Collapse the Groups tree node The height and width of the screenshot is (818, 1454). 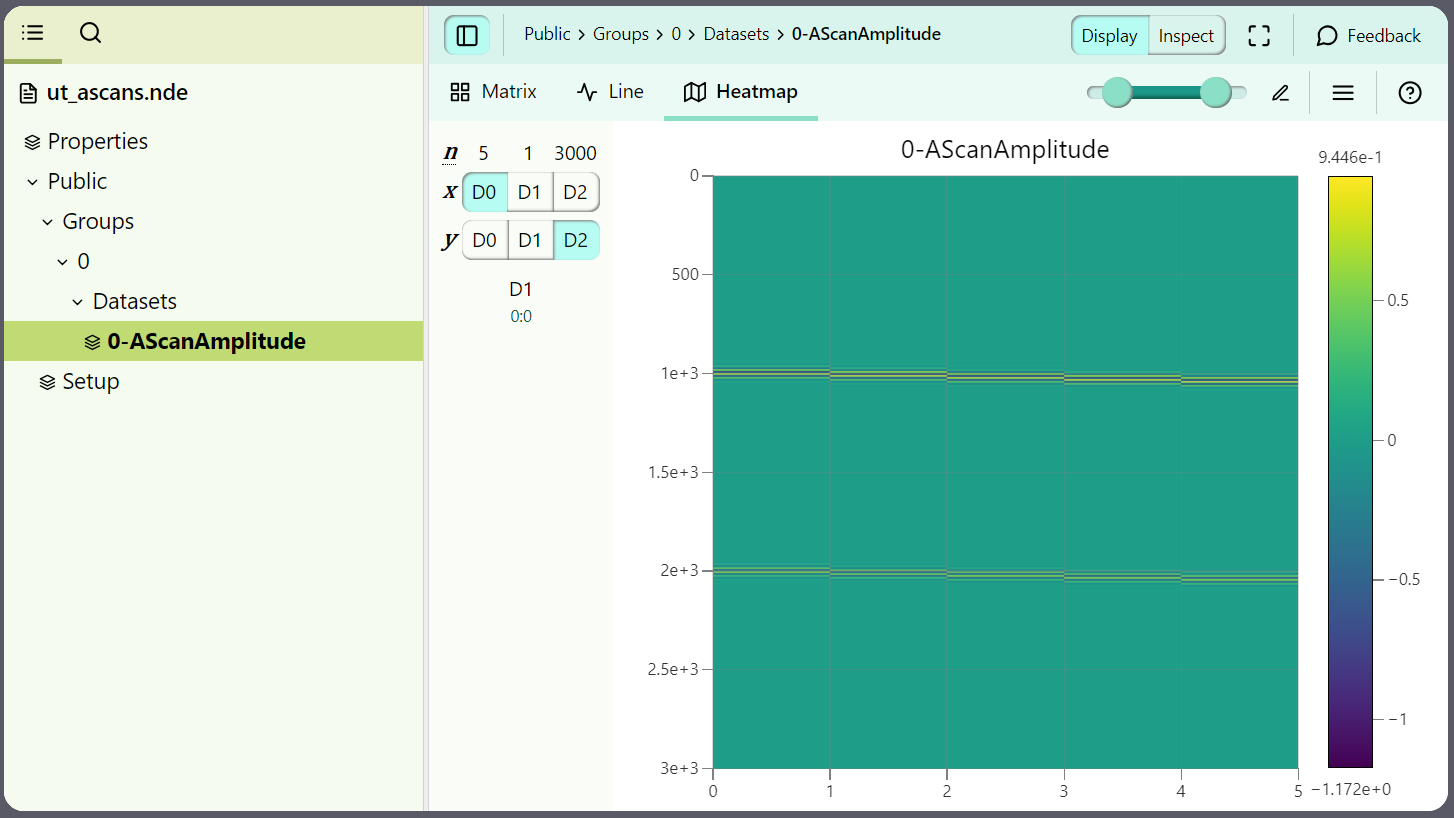coord(48,222)
